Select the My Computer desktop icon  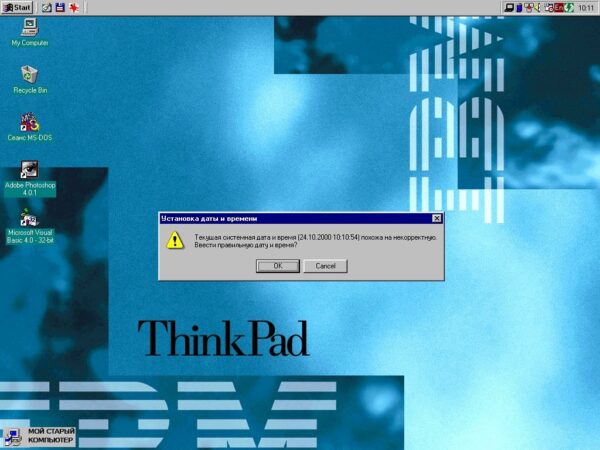click(x=29, y=27)
